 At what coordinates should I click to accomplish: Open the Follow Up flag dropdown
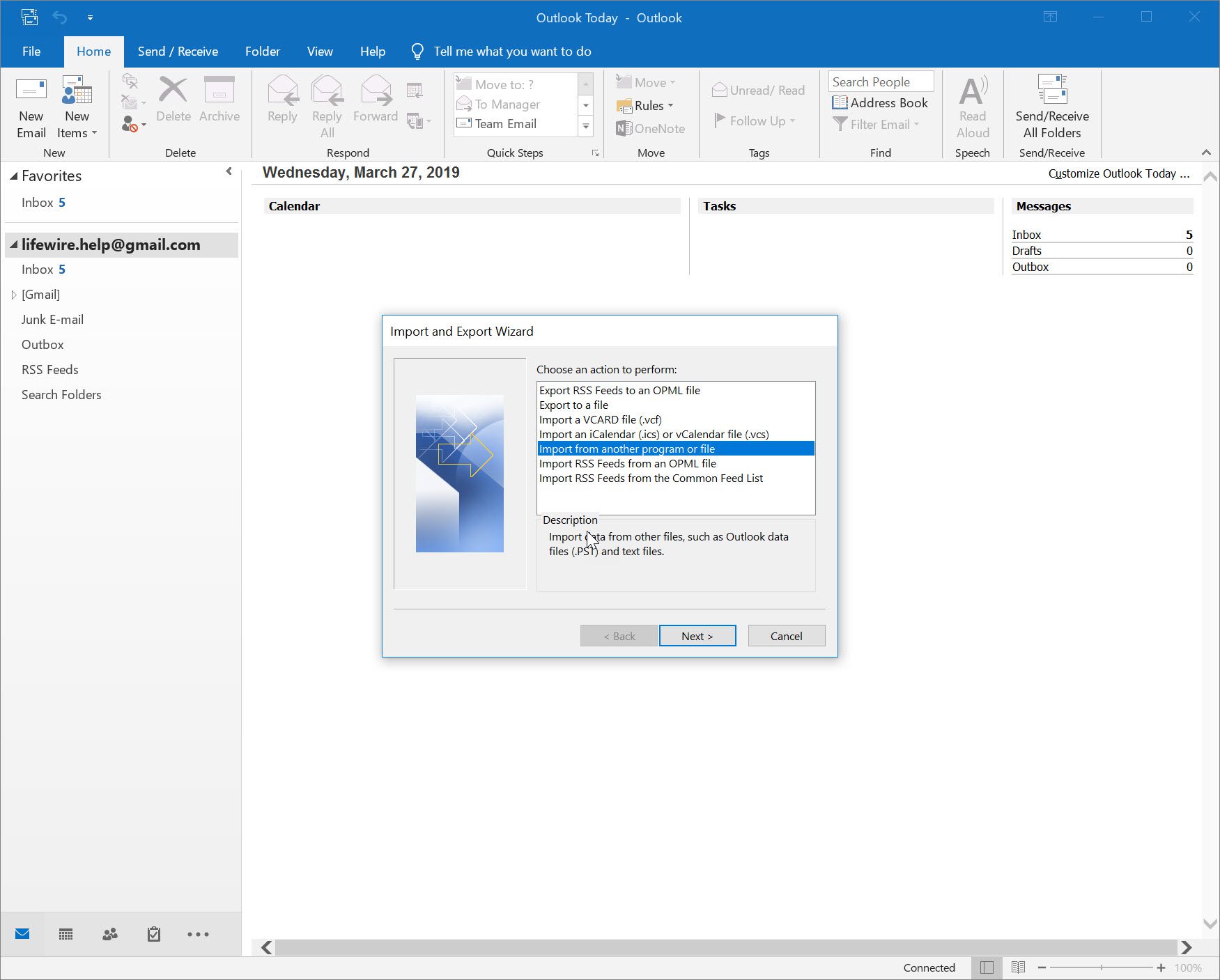point(755,121)
